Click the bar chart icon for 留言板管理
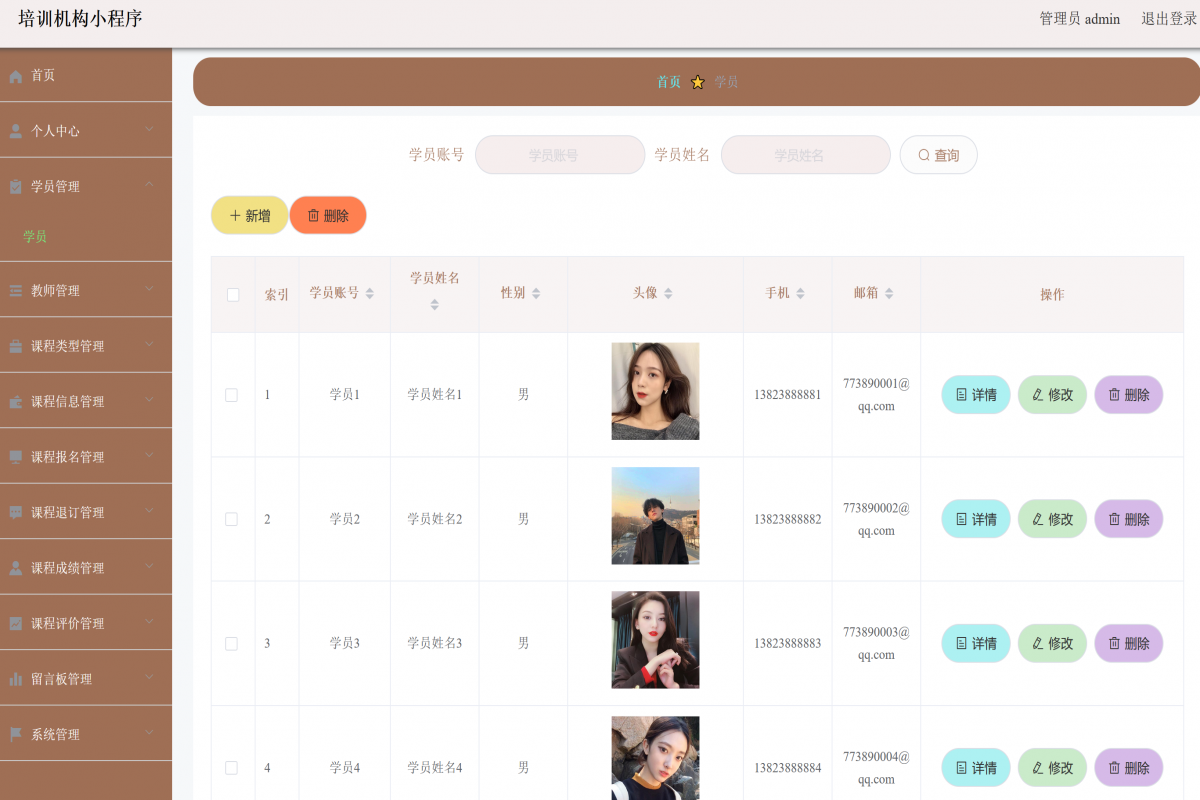The height and width of the screenshot is (800, 1200). tap(16, 679)
